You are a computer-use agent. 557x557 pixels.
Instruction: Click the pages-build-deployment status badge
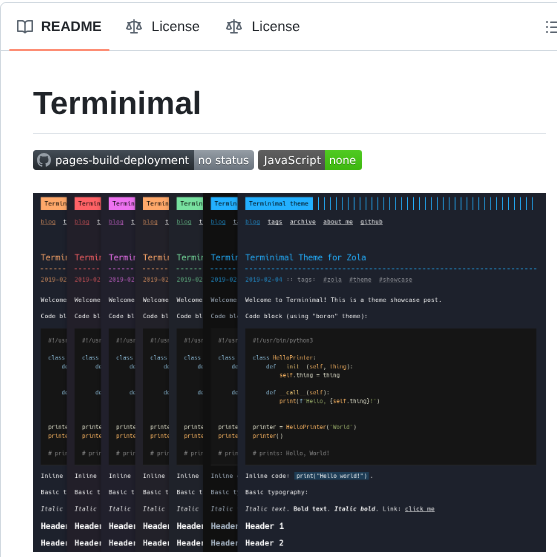pyautogui.click(x=143, y=160)
